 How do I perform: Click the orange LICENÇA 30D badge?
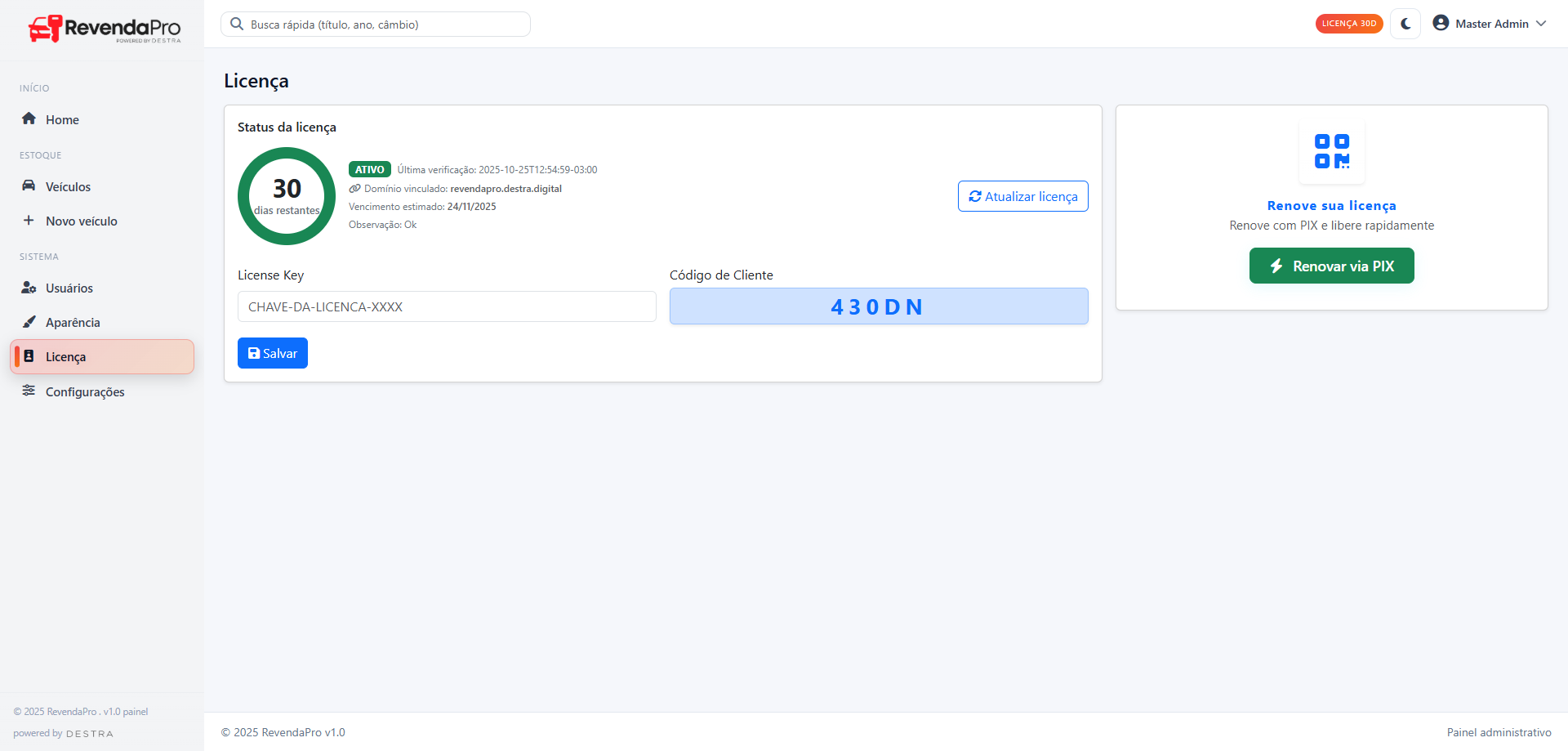pyautogui.click(x=1348, y=24)
